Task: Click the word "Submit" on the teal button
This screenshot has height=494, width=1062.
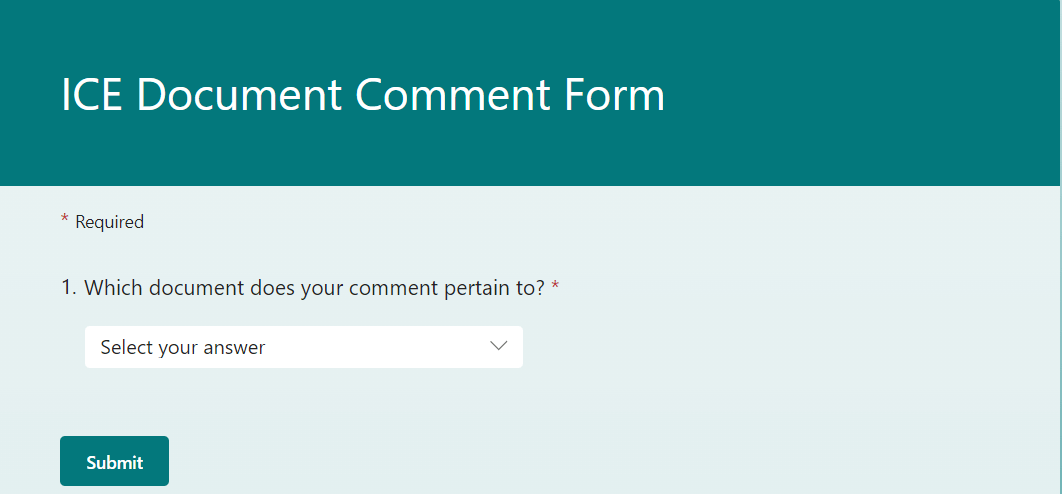Action: (x=114, y=462)
